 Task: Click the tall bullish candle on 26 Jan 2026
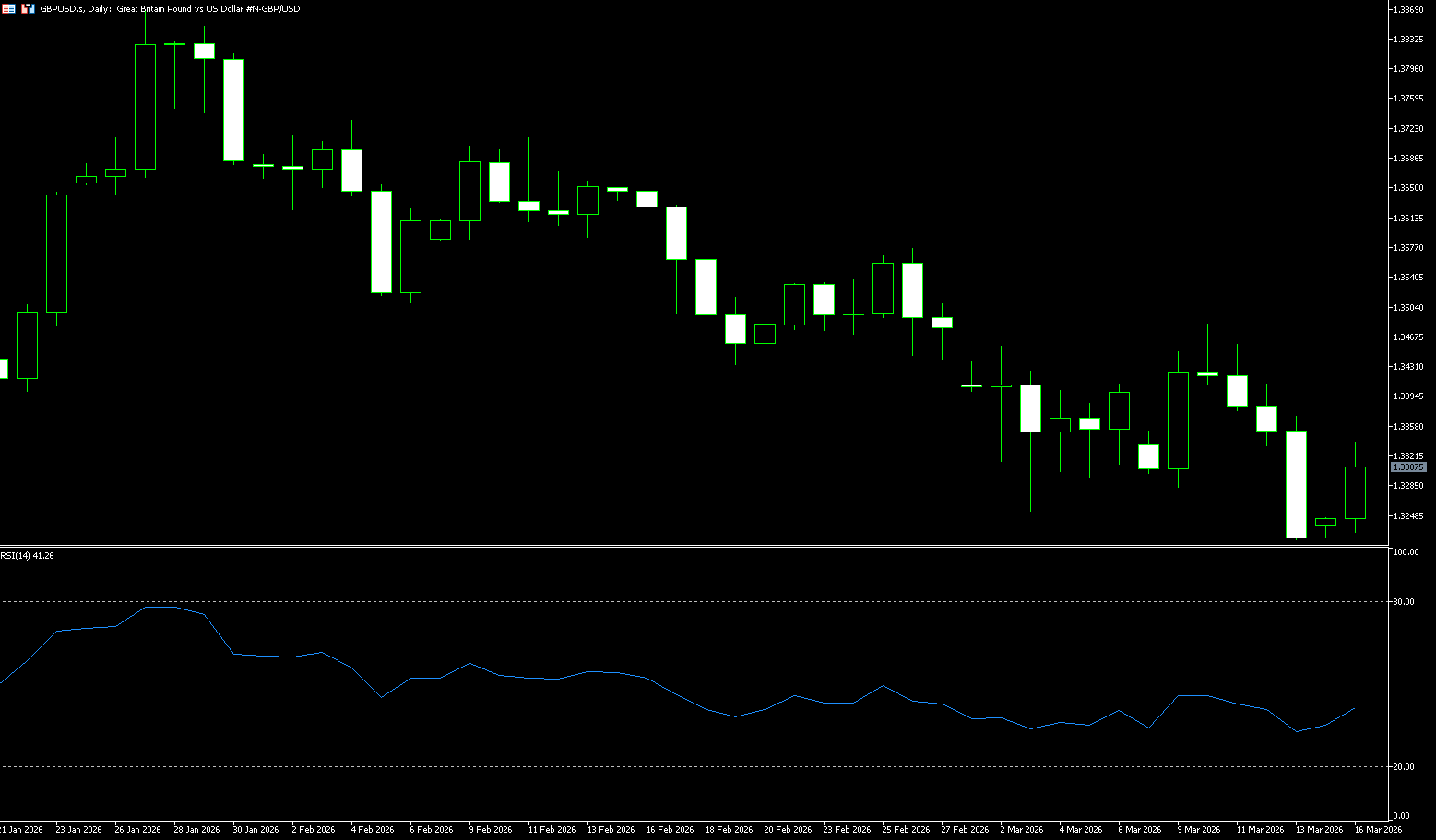point(145,107)
